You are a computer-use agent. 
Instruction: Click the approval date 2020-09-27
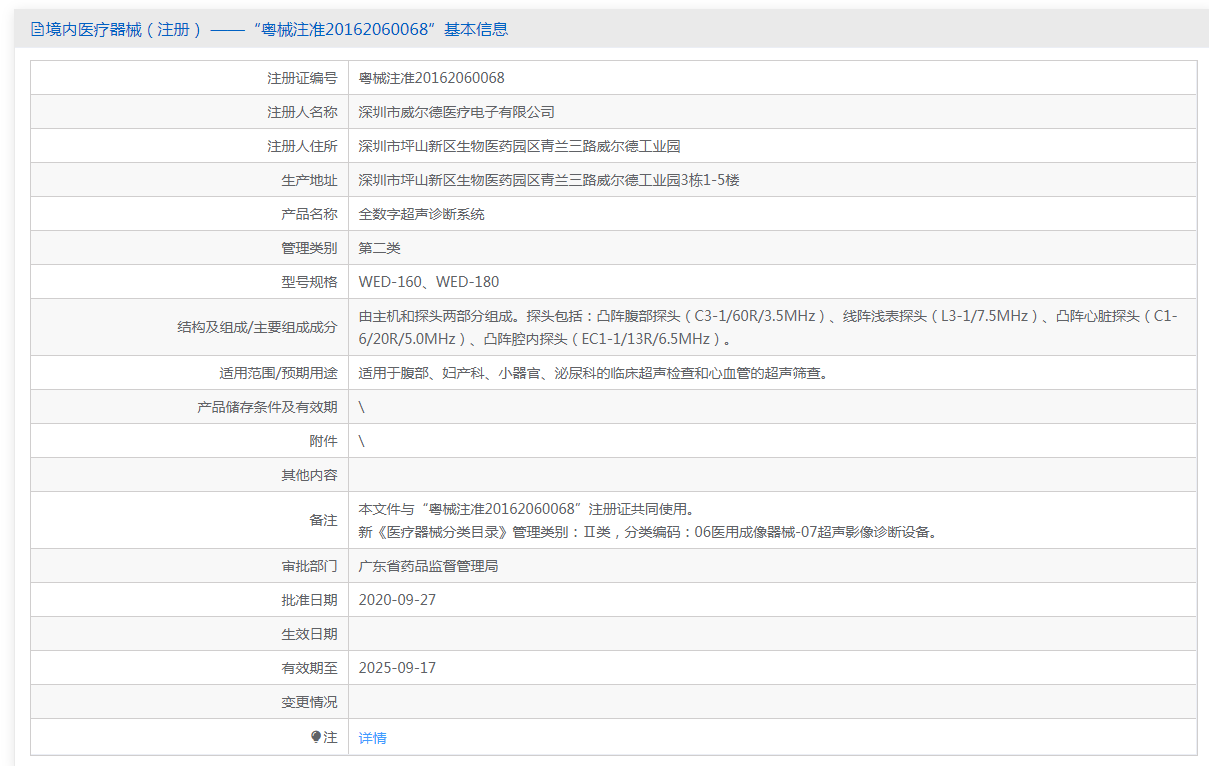[x=397, y=600]
